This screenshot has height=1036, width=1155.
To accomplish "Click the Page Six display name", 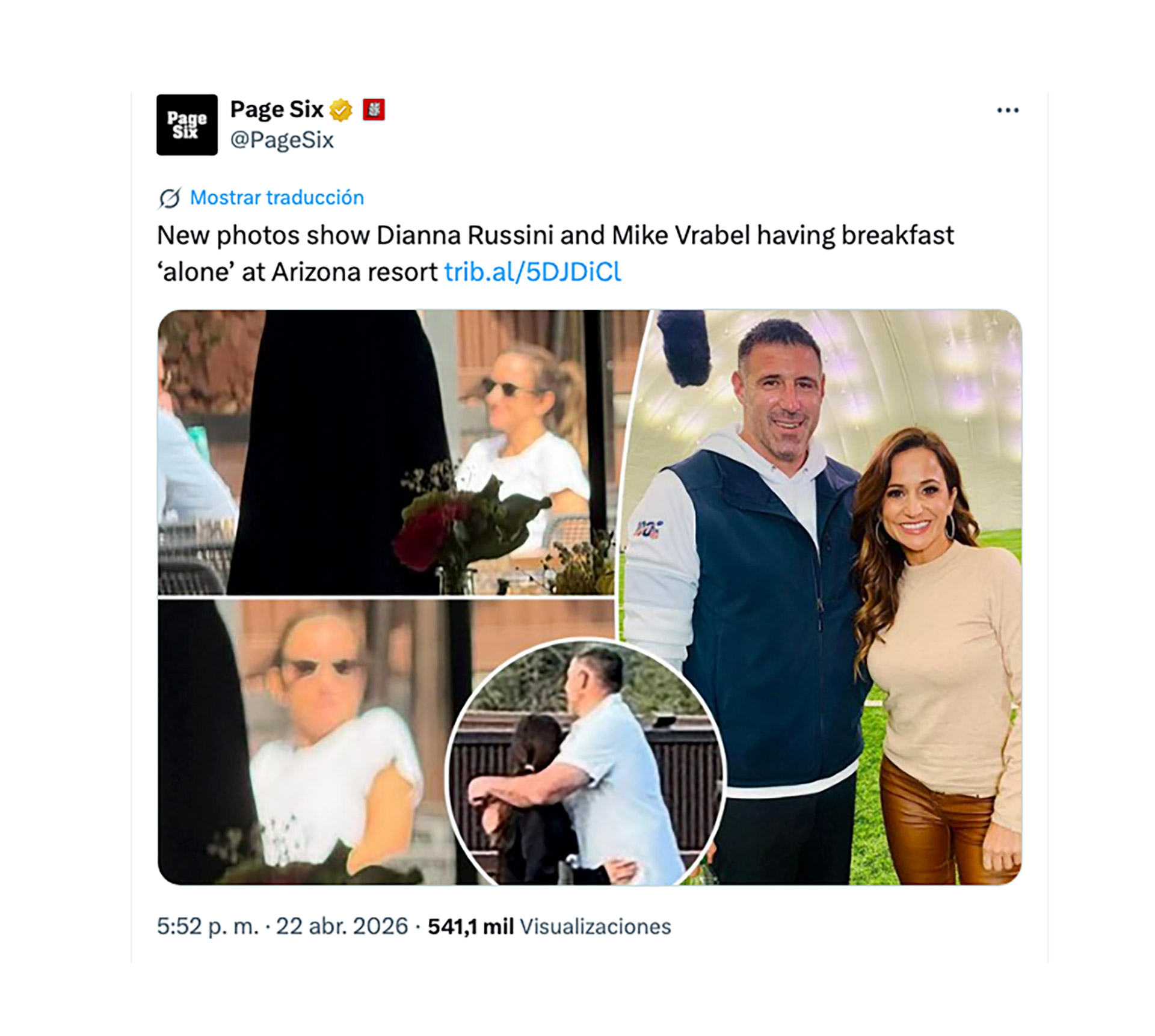I will tap(278, 109).
